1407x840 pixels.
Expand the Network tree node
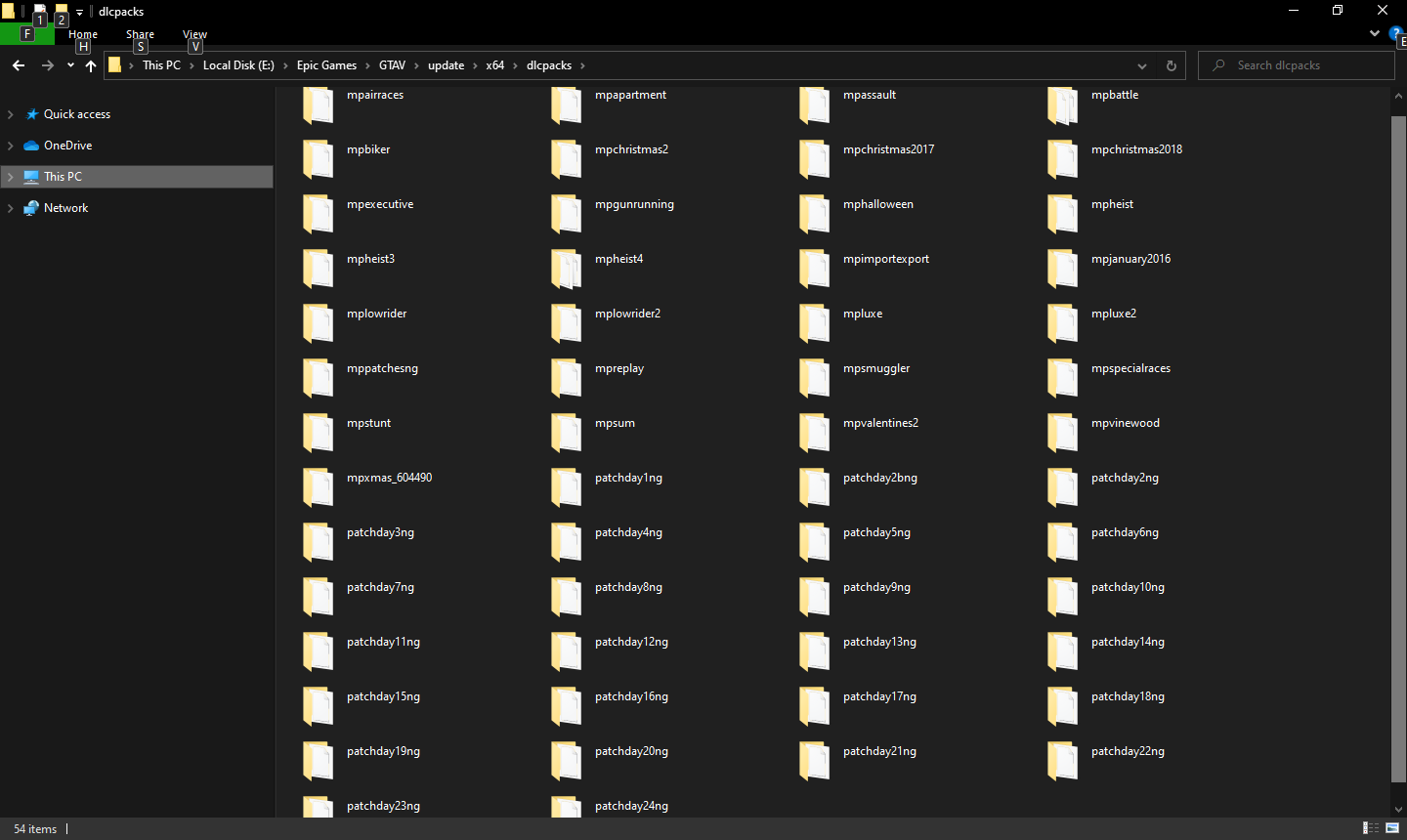pyautogui.click(x=11, y=208)
